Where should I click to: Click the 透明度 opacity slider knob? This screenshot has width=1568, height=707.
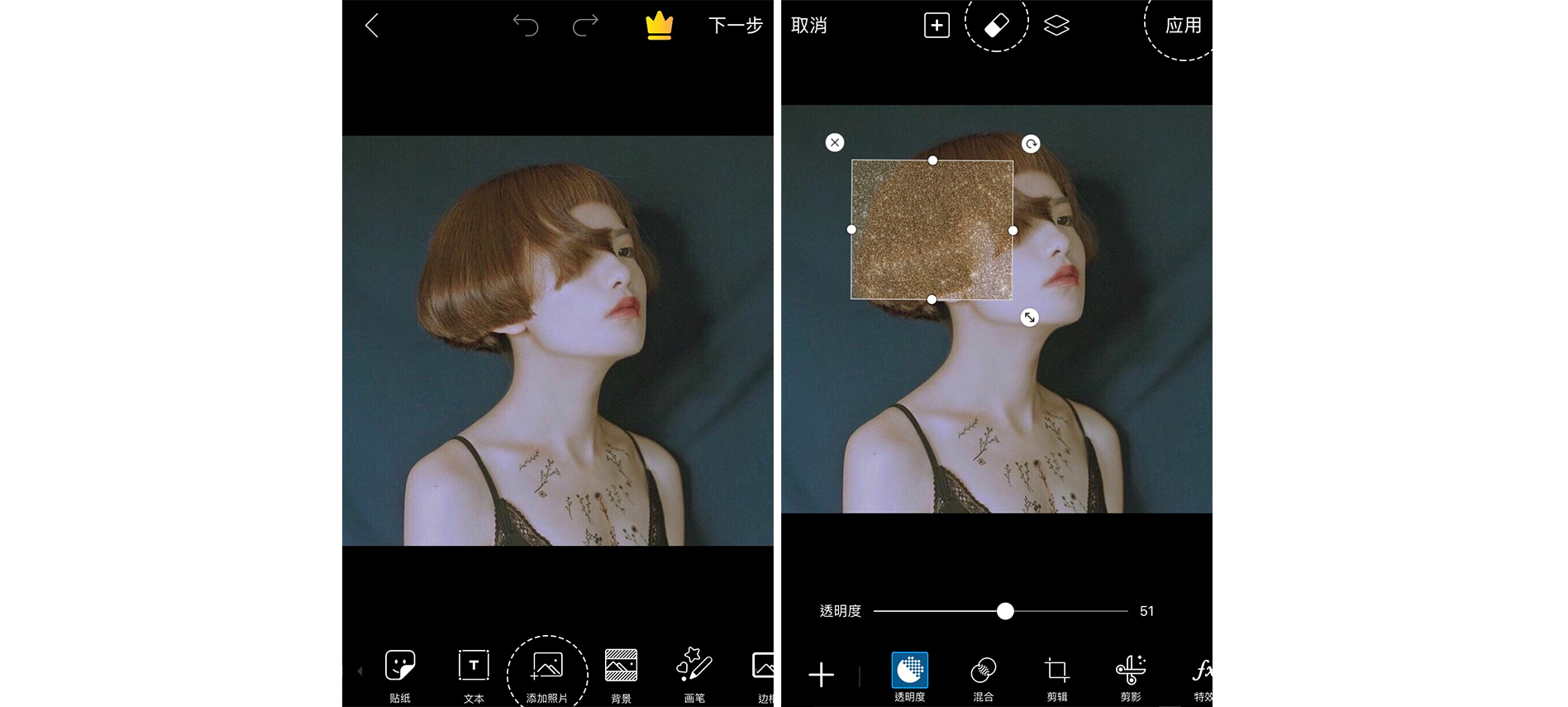coord(1005,611)
